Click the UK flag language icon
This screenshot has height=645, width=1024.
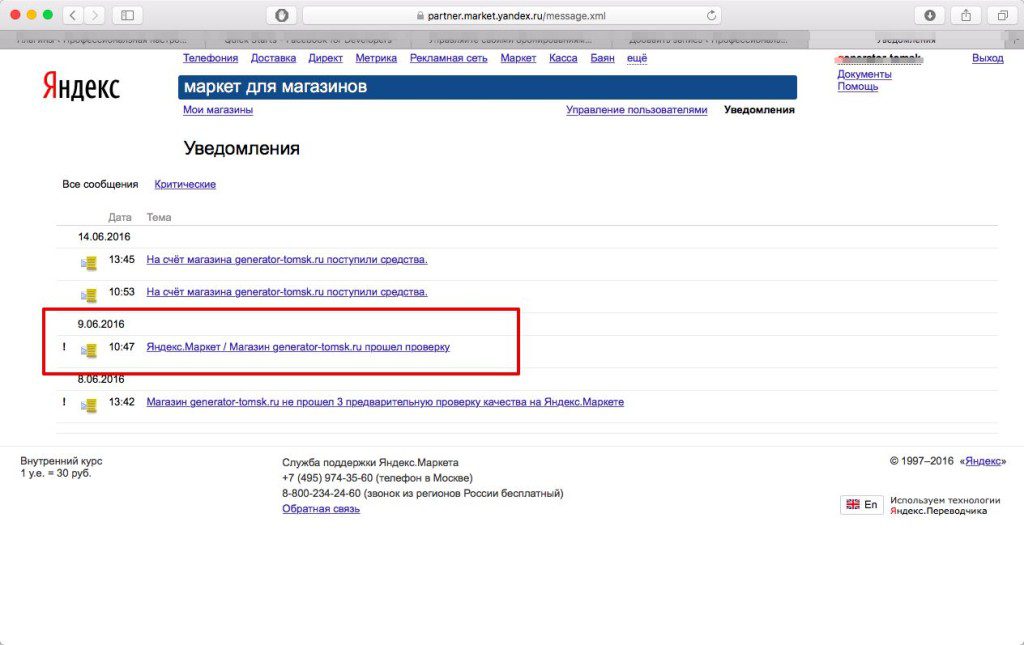pos(853,504)
